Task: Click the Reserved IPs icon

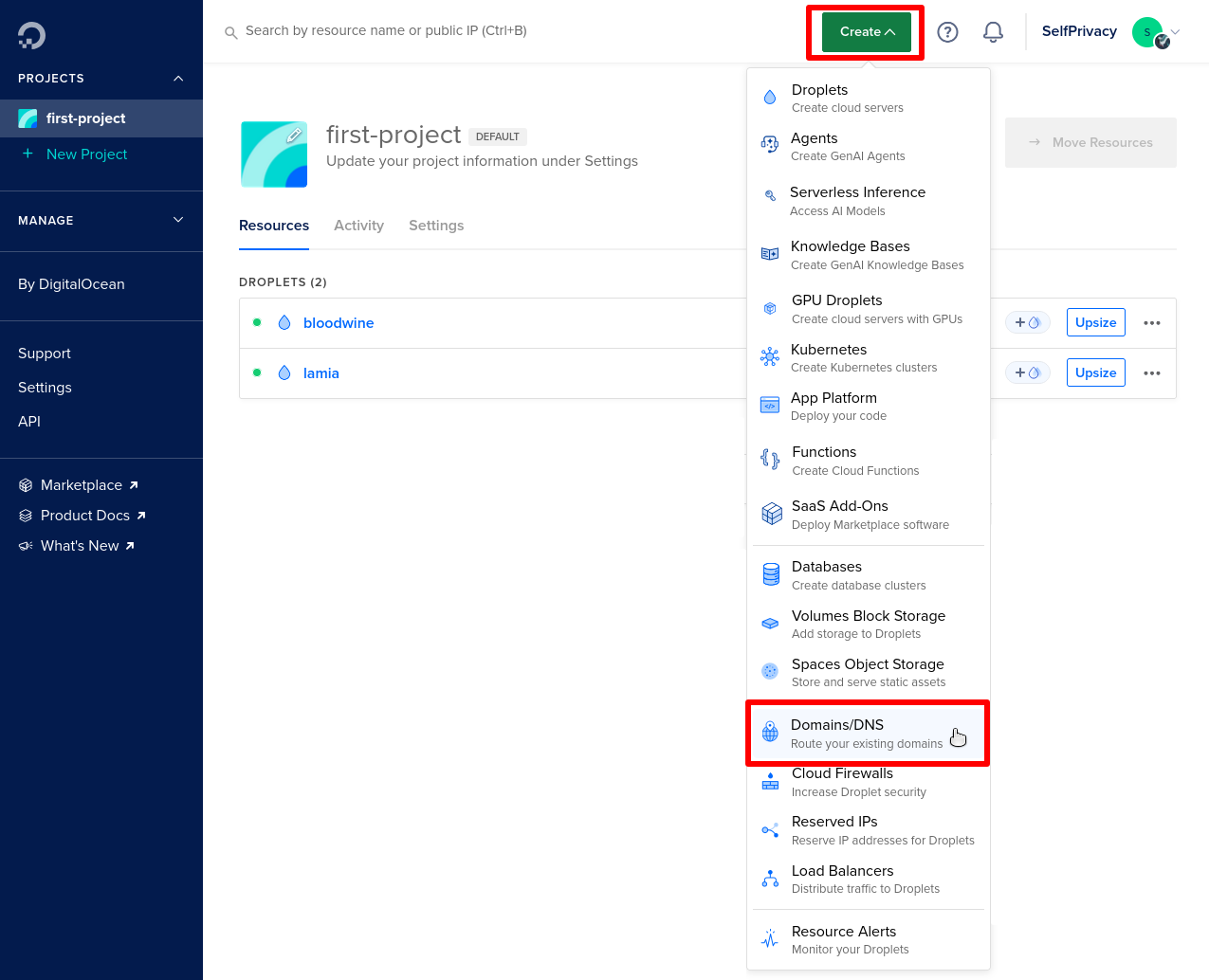Action: tap(770, 830)
